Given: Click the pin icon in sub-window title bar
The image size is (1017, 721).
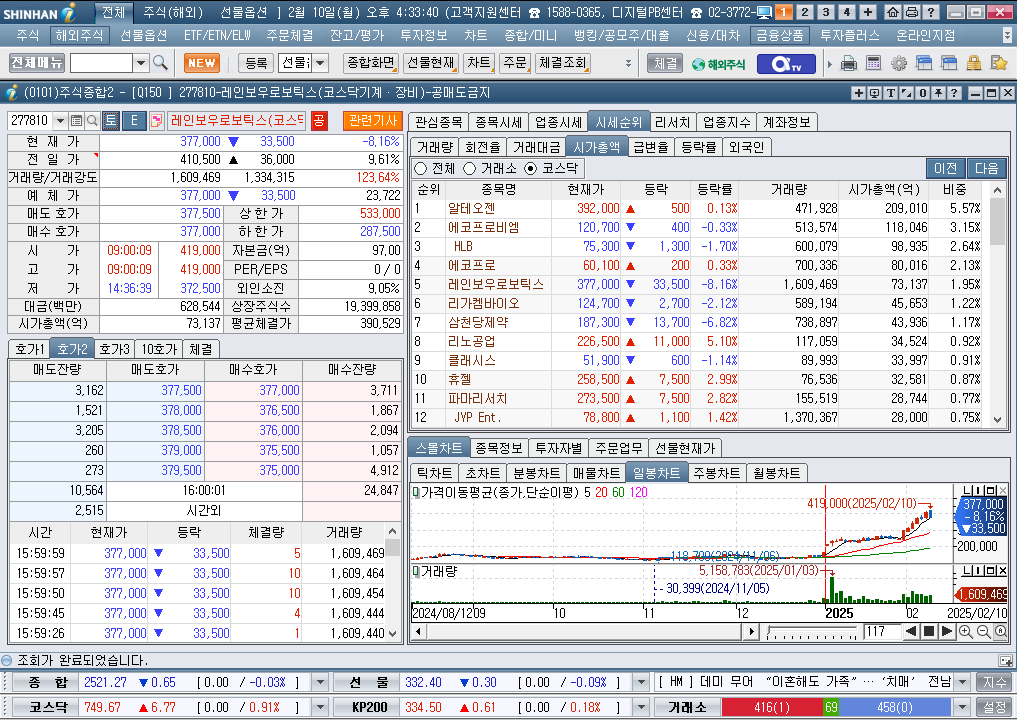Looking at the screenshot, I should point(938,93).
